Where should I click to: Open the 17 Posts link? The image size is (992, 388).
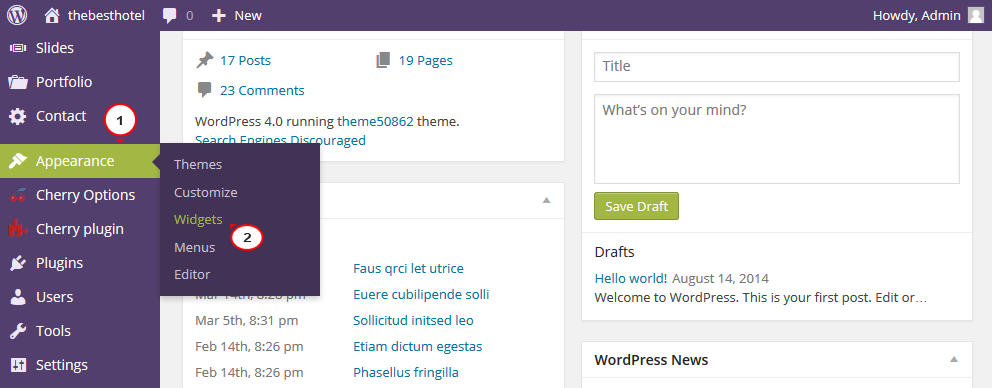coord(245,61)
